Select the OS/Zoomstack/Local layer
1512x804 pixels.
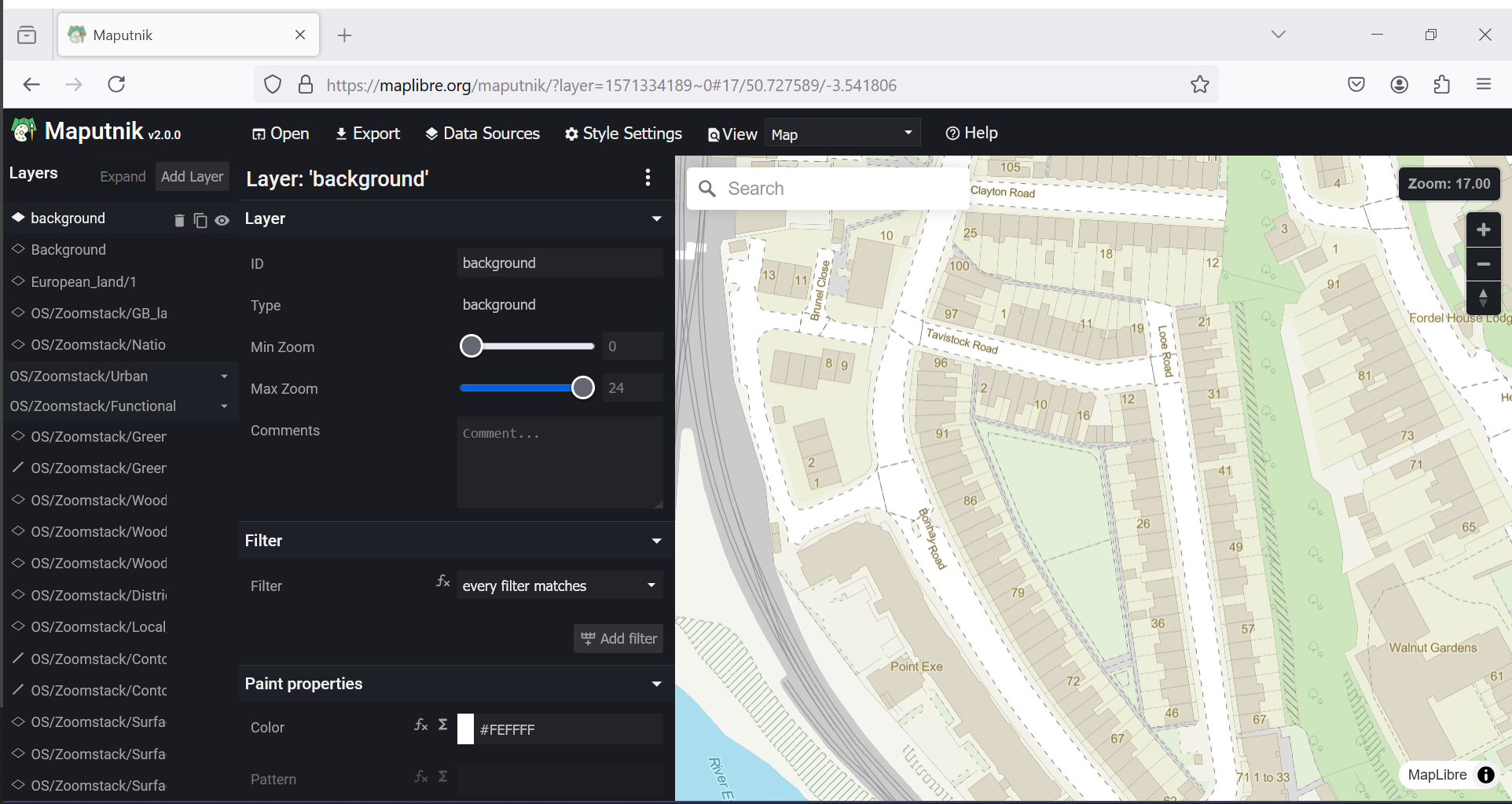coord(119,626)
